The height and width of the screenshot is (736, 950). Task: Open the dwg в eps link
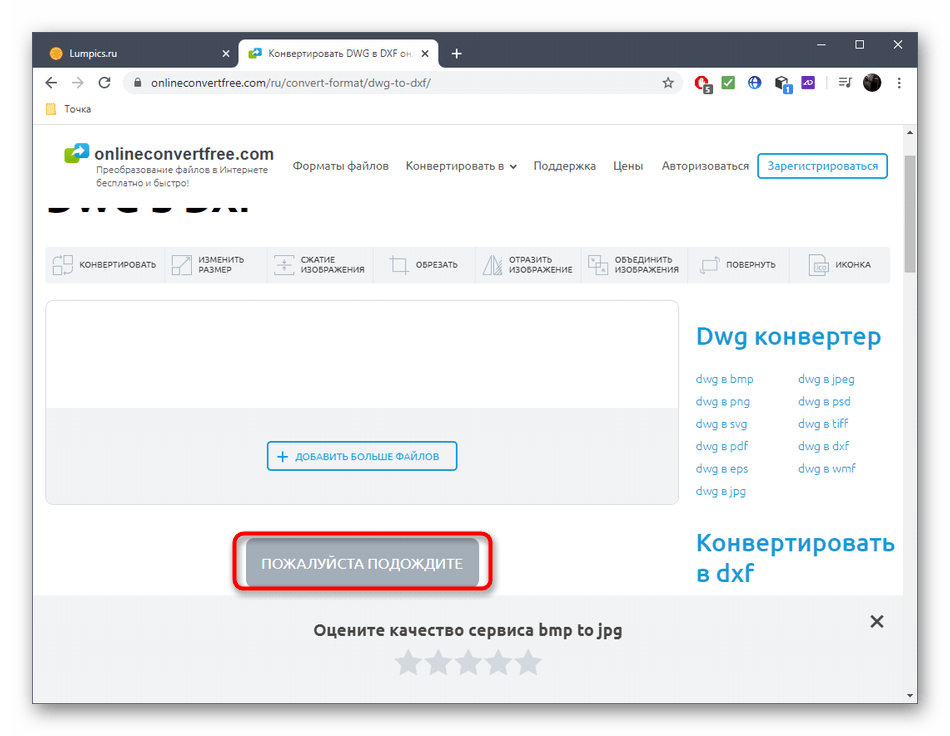click(722, 469)
